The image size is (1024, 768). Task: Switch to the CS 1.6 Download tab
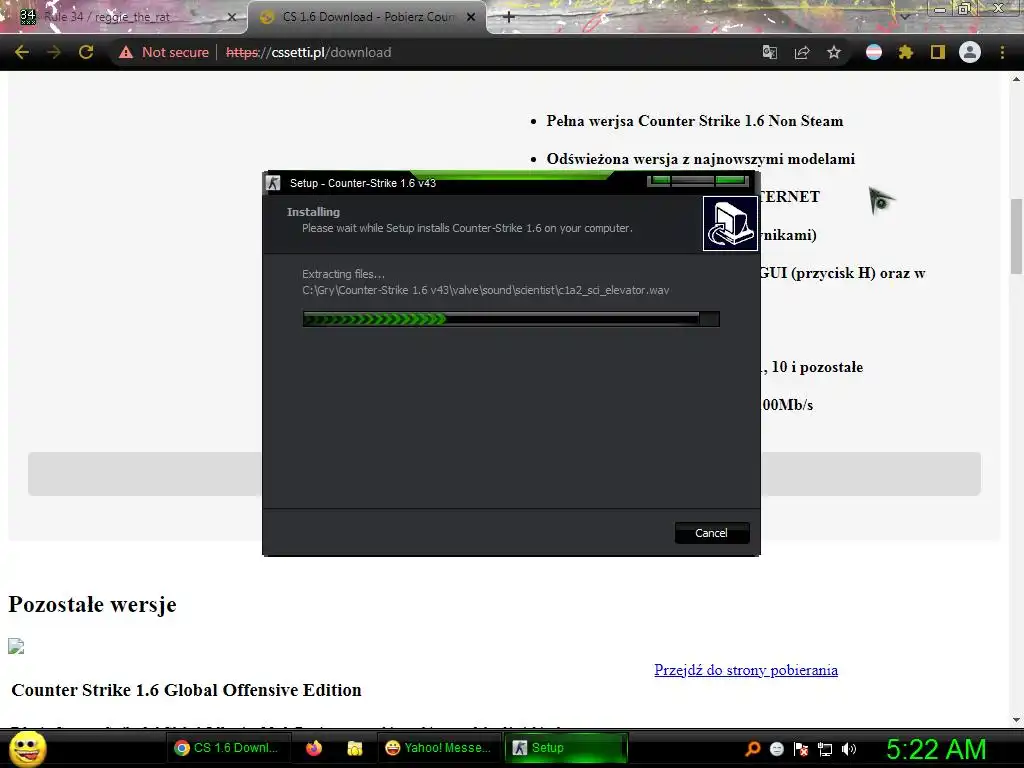pyautogui.click(x=368, y=17)
